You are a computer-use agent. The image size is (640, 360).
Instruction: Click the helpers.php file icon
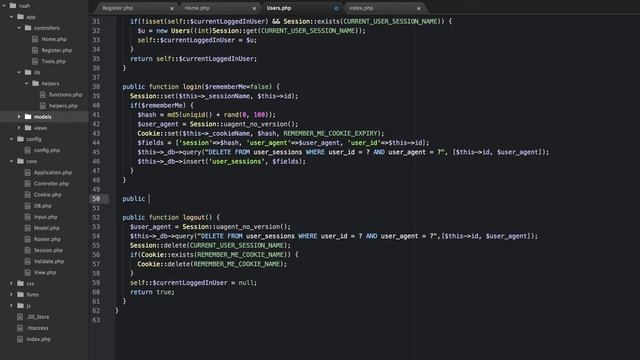[43, 106]
